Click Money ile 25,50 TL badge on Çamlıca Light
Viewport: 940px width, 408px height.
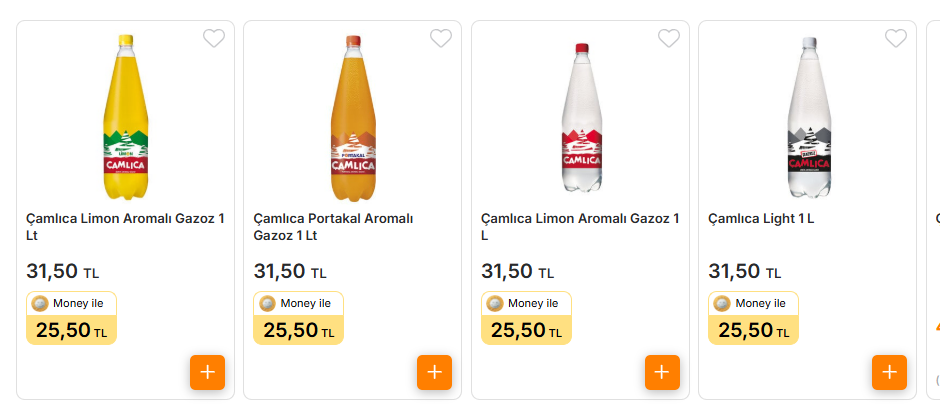pos(753,319)
